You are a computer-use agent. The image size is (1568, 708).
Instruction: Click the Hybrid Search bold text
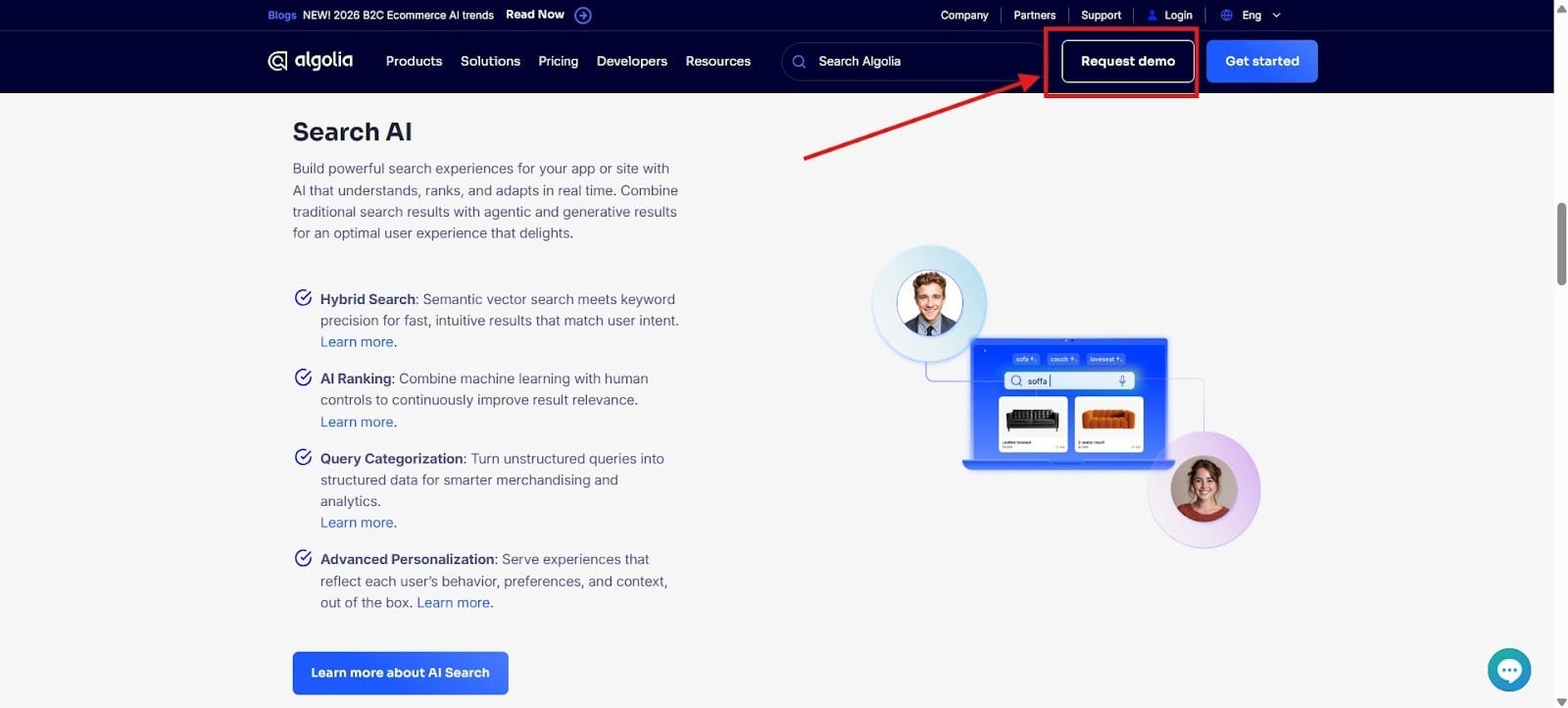click(x=367, y=299)
